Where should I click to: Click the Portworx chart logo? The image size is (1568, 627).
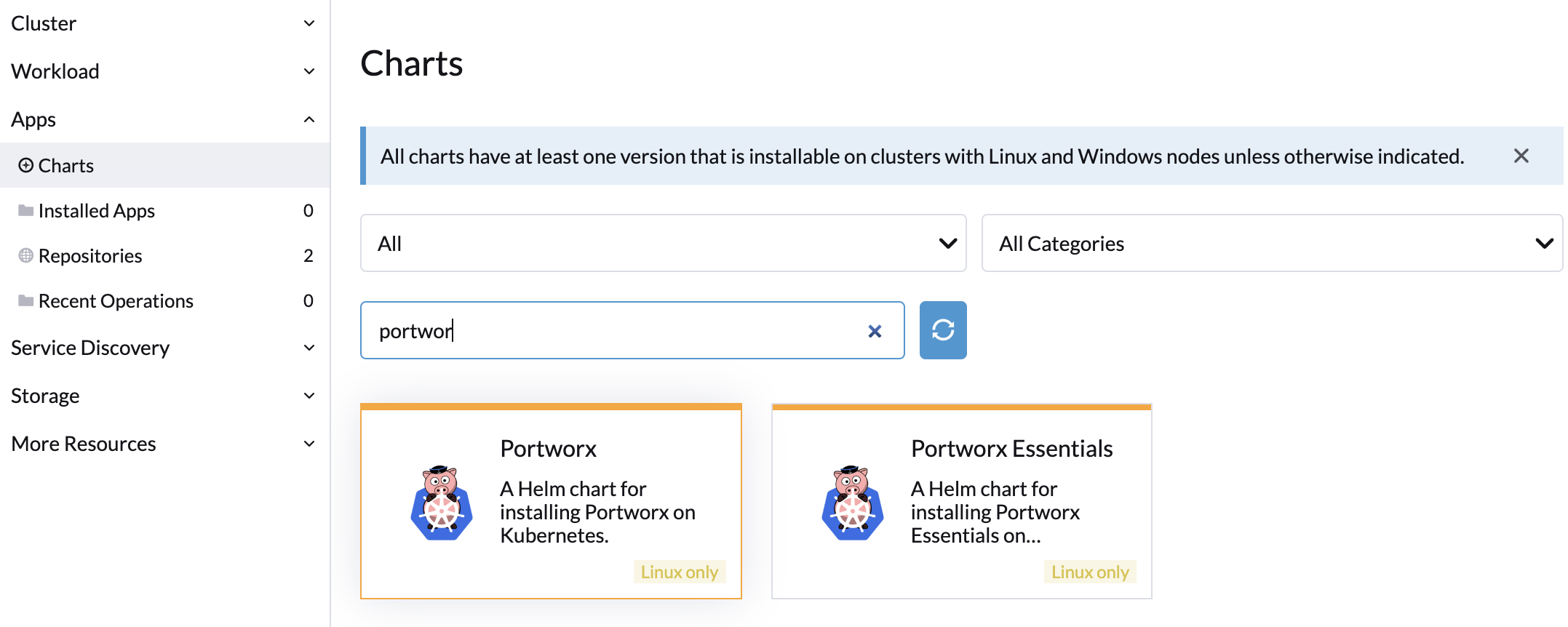pos(442,503)
